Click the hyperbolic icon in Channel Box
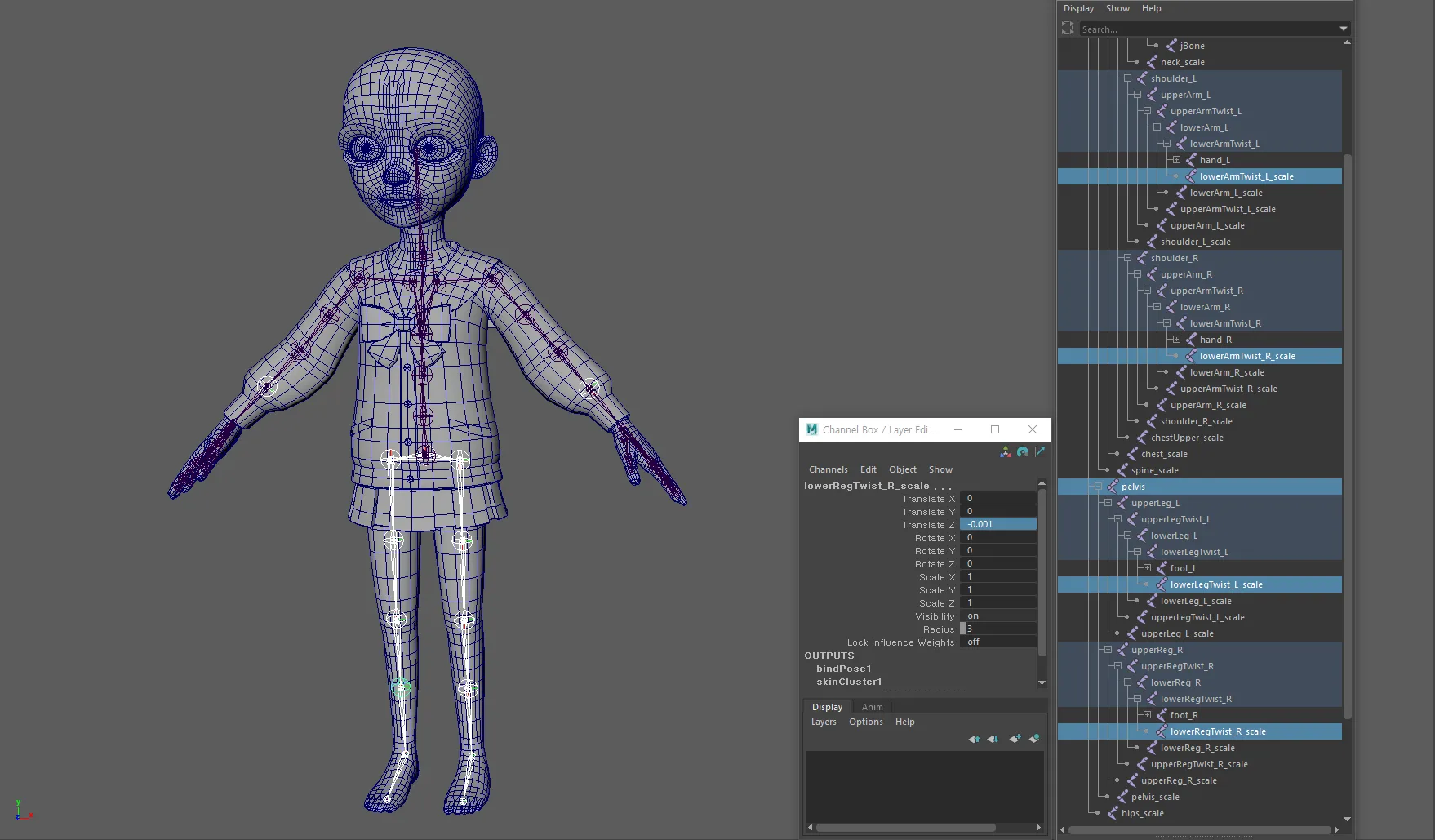 point(1040,452)
